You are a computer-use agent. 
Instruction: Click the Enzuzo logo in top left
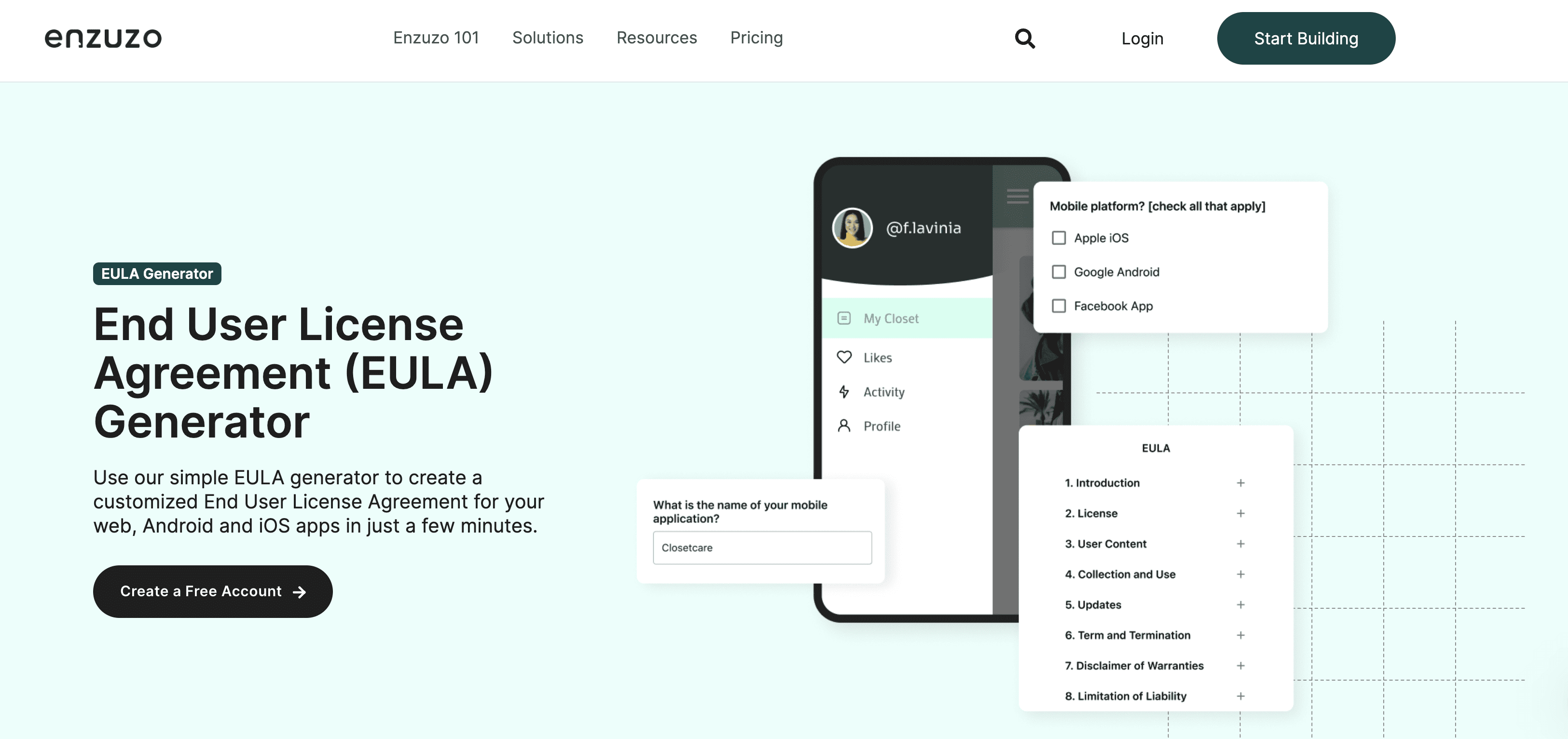[103, 37]
